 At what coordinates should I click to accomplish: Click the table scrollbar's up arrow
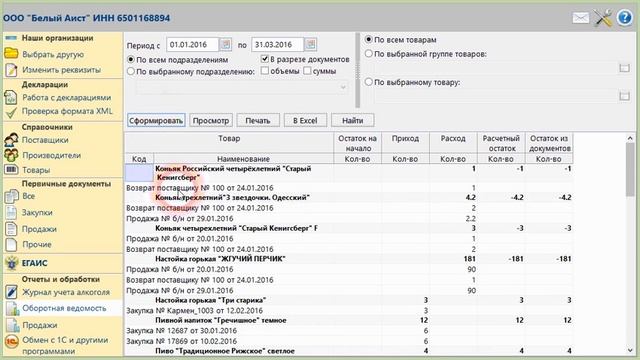630,138
